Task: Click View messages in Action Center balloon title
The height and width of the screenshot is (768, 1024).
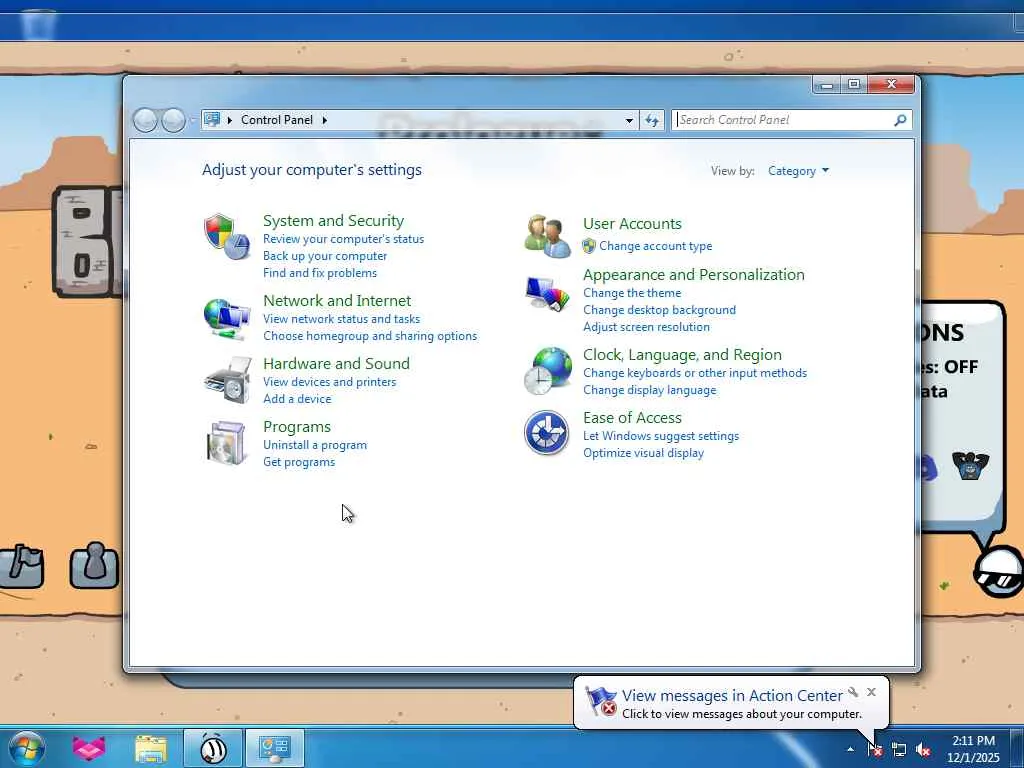Action: pyautogui.click(x=732, y=696)
